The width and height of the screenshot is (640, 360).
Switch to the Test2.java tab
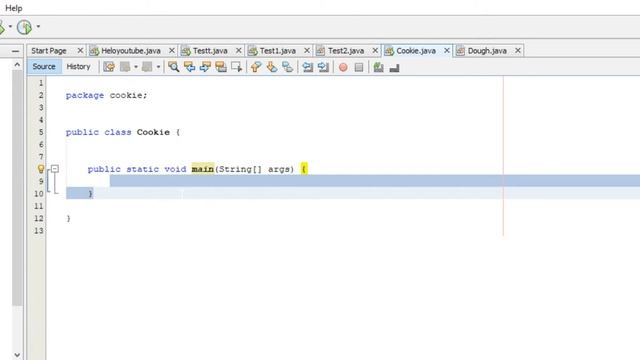click(x=346, y=51)
